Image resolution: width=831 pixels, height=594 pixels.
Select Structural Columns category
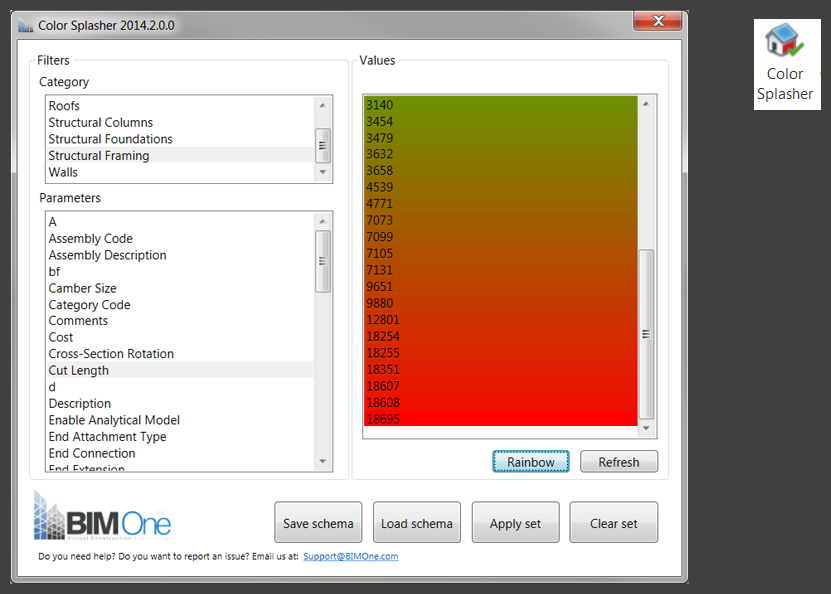[x=180, y=122]
